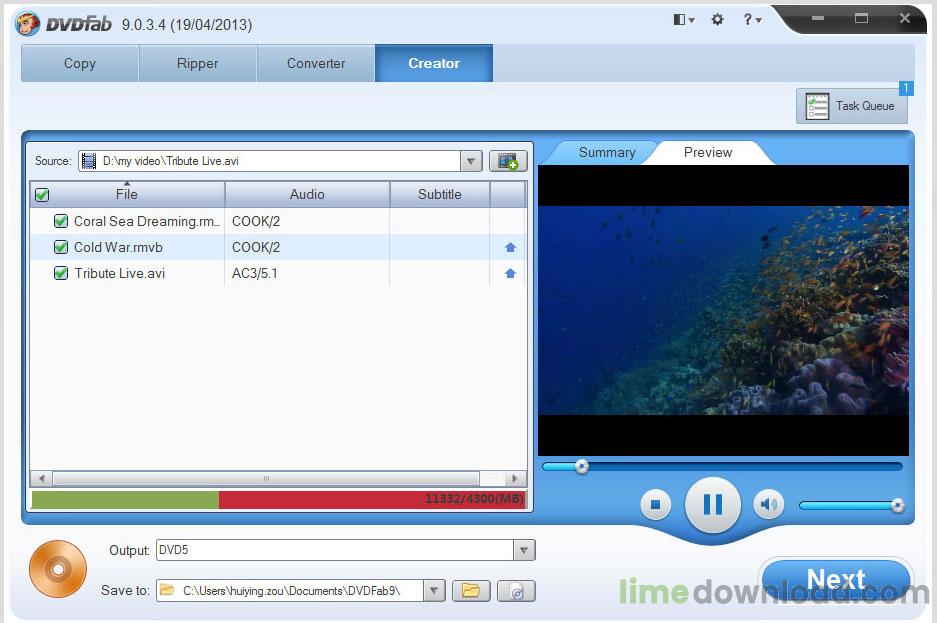Click the orange disc output icon

click(58, 569)
